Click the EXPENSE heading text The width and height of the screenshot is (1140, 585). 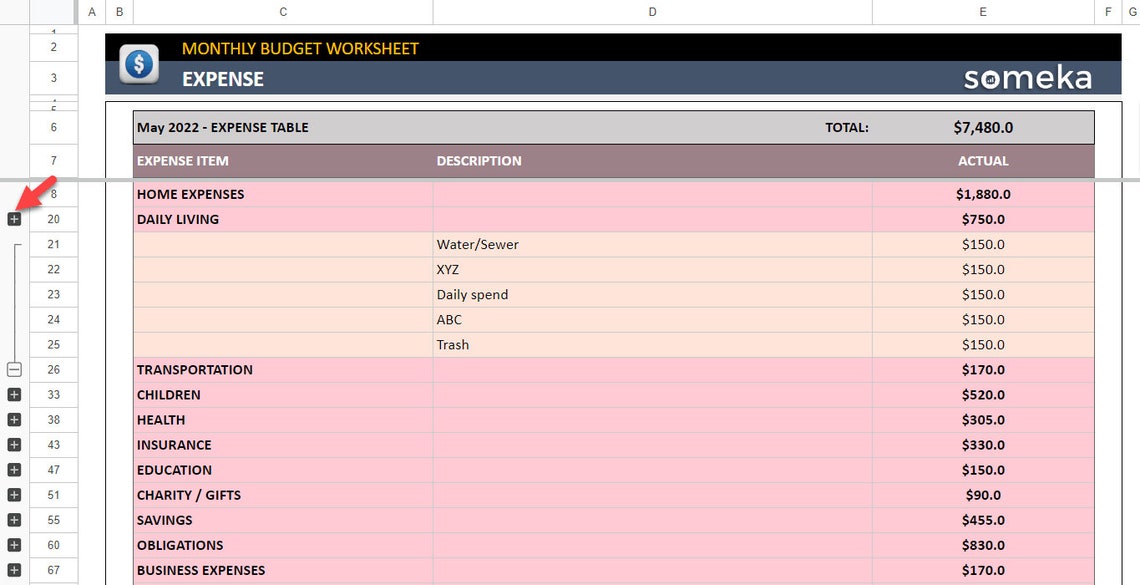(222, 78)
